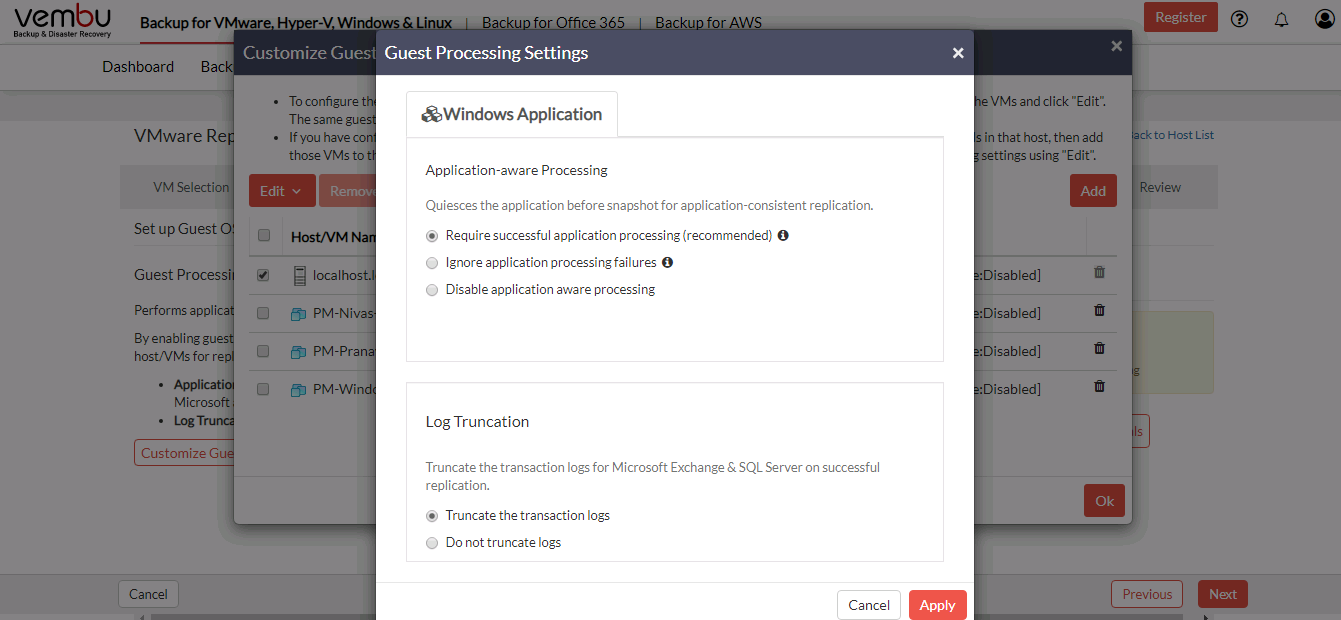The height and width of the screenshot is (620, 1341).
Task: Go to Backup for Office 365
Action: (553, 22)
